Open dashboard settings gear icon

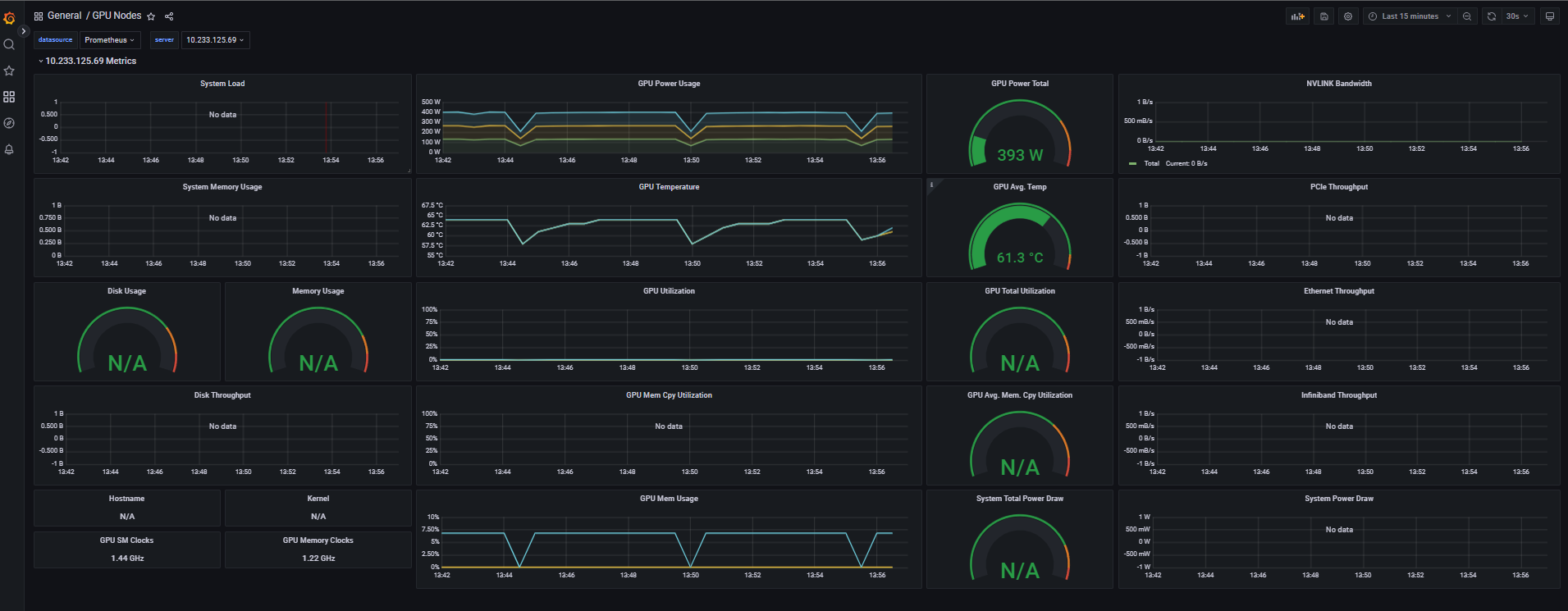(x=1348, y=16)
